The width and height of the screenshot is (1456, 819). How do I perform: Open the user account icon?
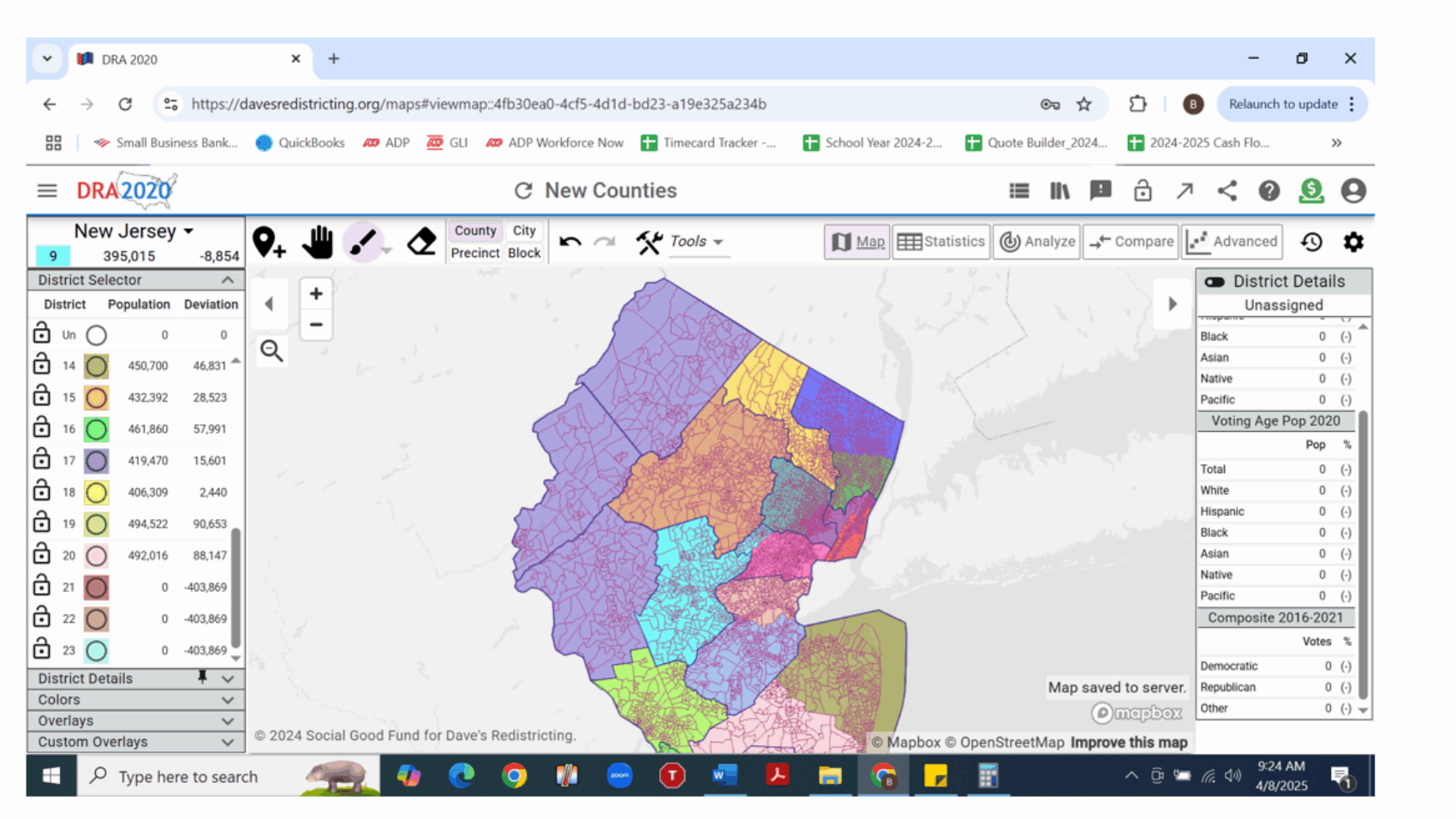(x=1353, y=190)
